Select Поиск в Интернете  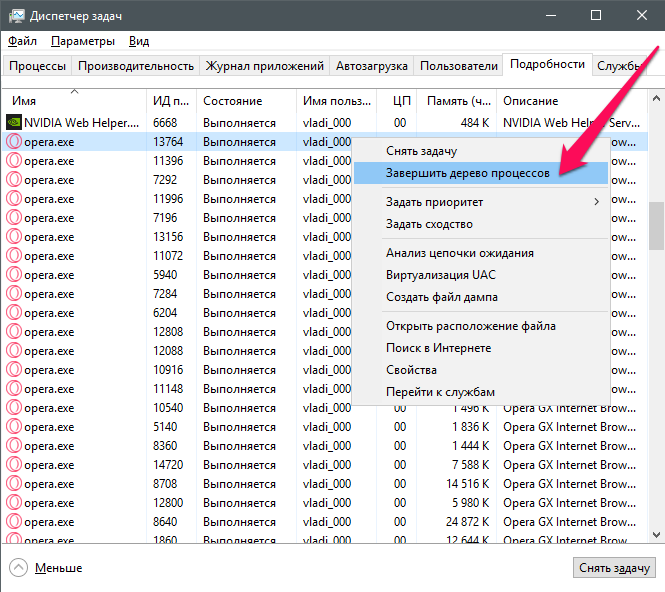coord(481,348)
